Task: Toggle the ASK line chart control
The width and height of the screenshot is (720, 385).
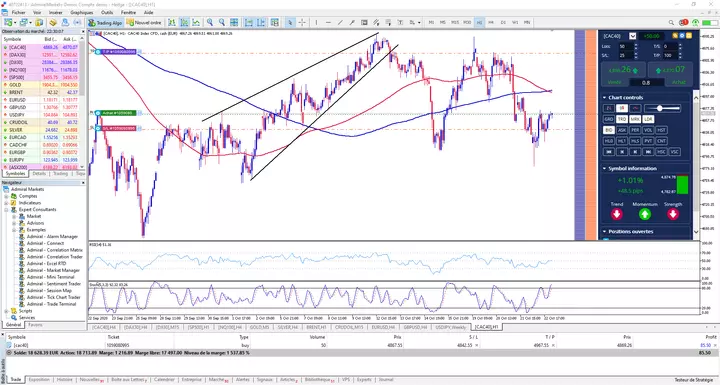Action: 622,130
